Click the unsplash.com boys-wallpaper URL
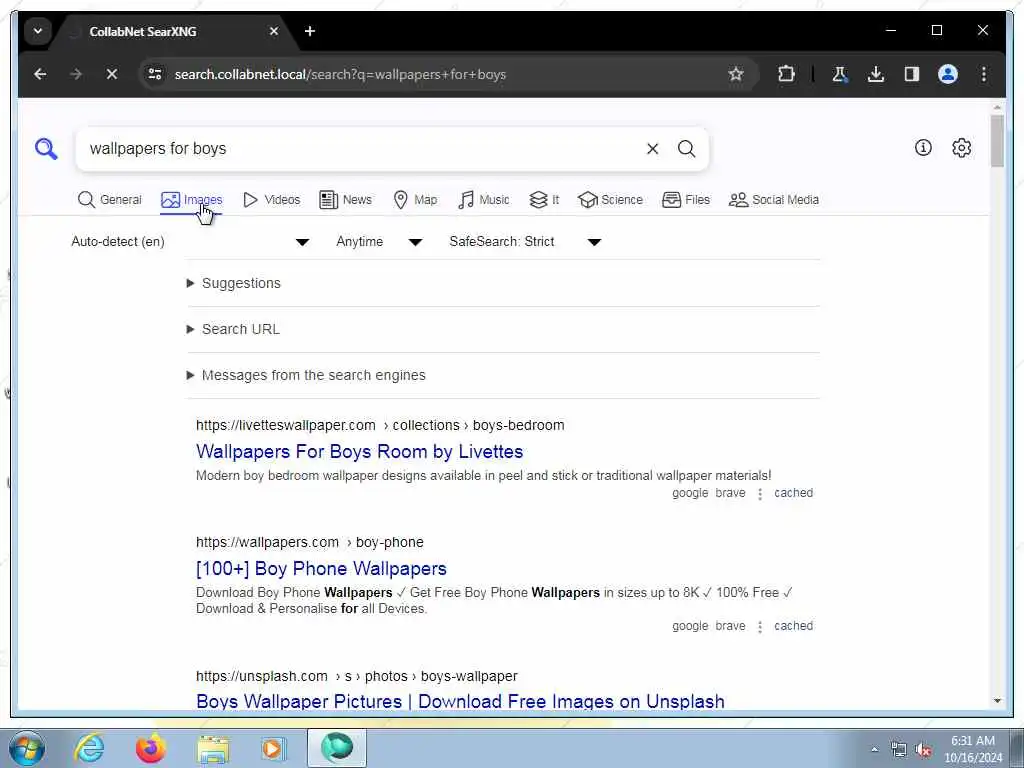 (357, 676)
